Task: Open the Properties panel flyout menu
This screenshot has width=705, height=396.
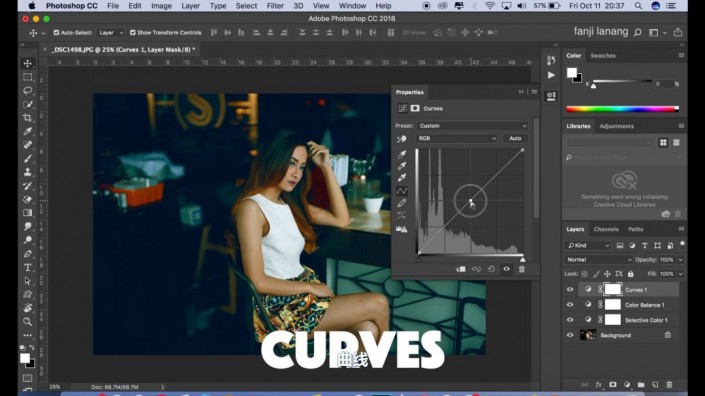Action: pyautogui.click(x=534, y=92)
